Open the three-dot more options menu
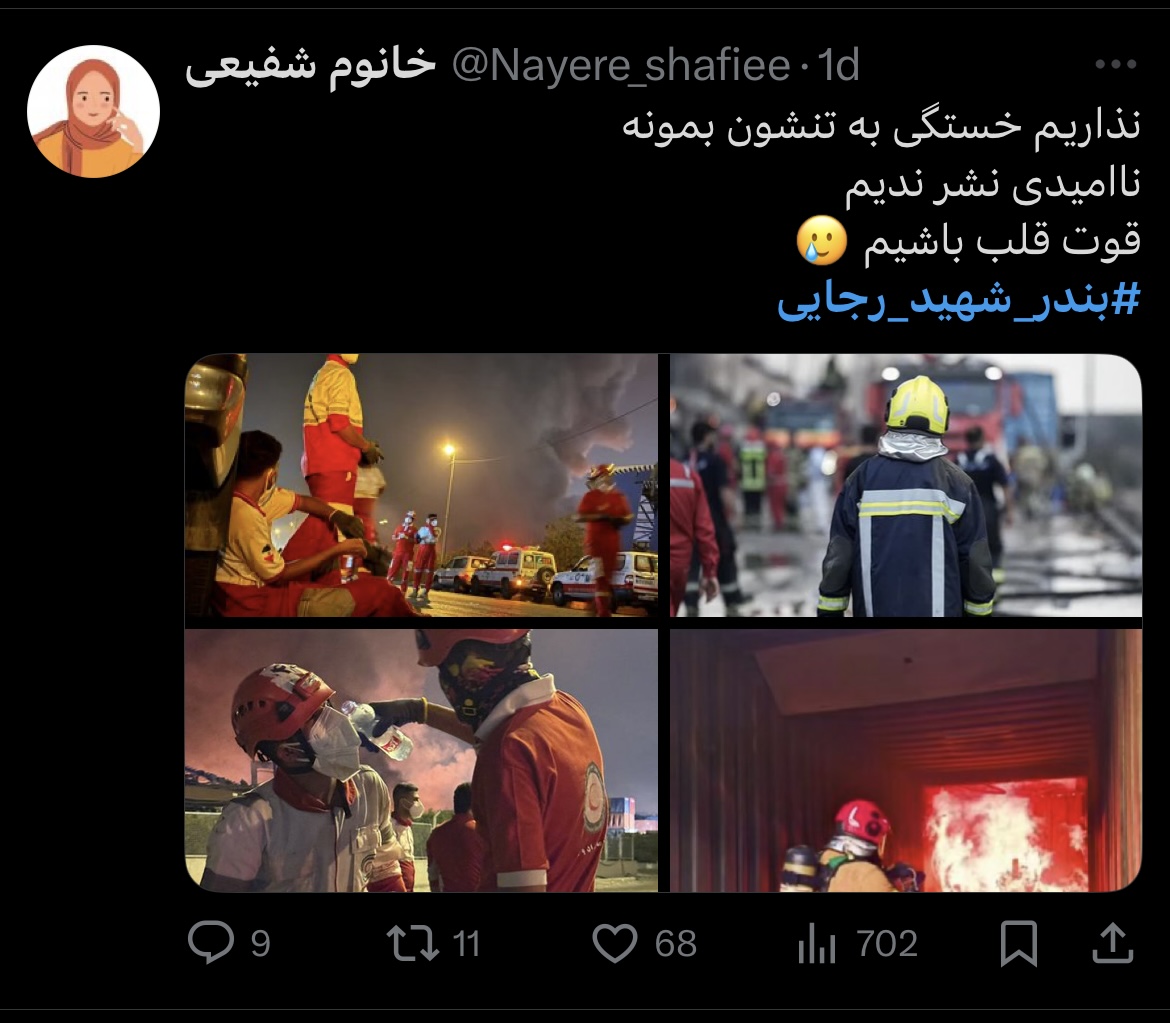 1116,64
